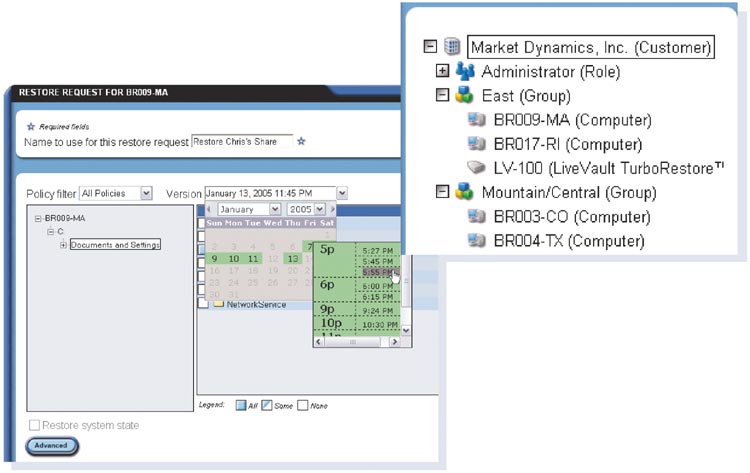Click the Market Dynamics customer building icon
The image size is (750, 473).
click(x=453, y=47)
